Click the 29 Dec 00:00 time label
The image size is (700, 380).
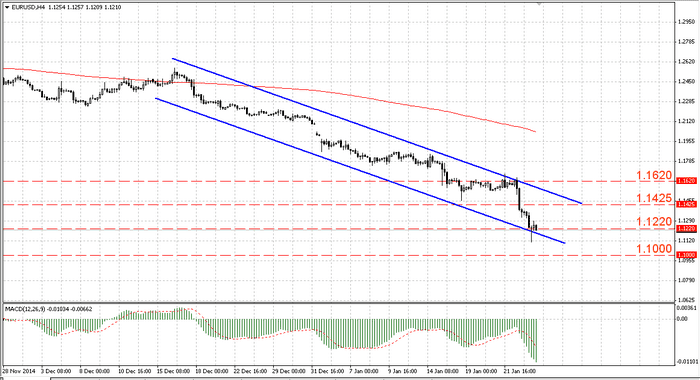pyautogui.click(x=289, y=371)
